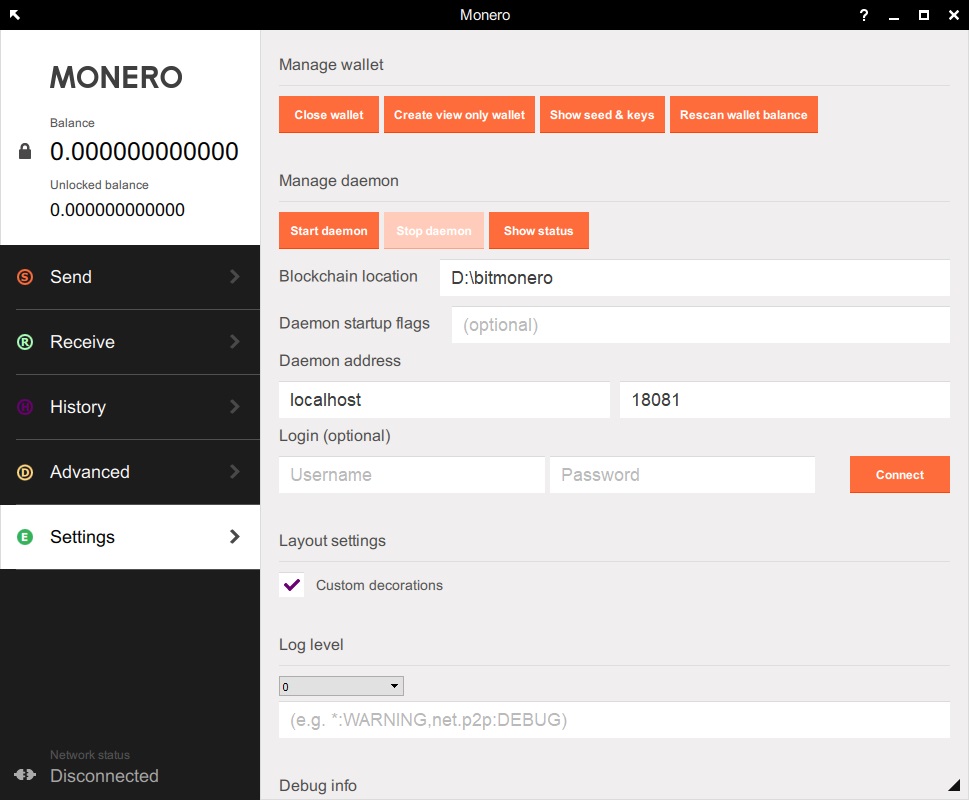Click the Stop daemon button

(x=434, y=230)
